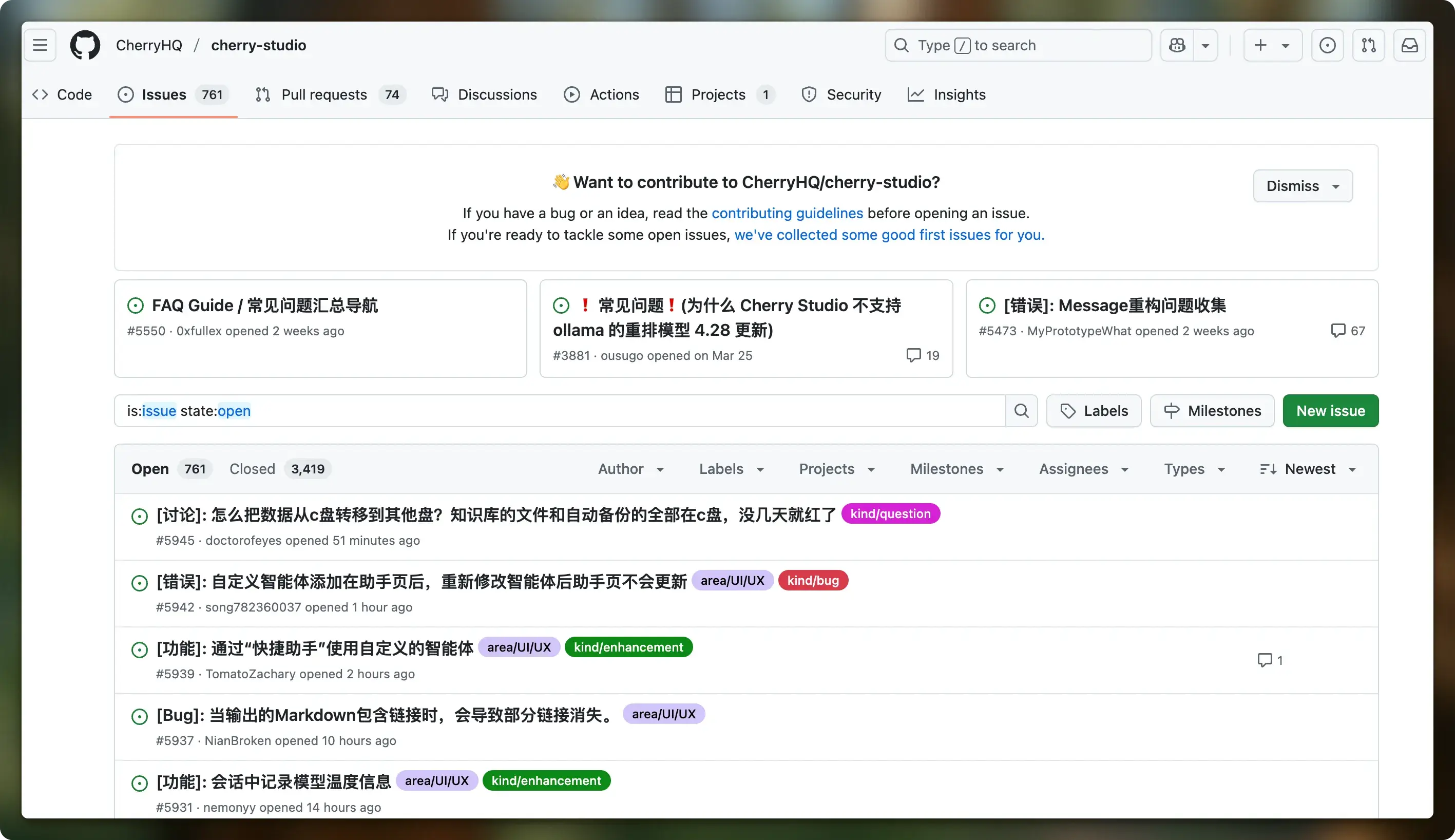Click inside the issue search input field

[x=519, y=410]
